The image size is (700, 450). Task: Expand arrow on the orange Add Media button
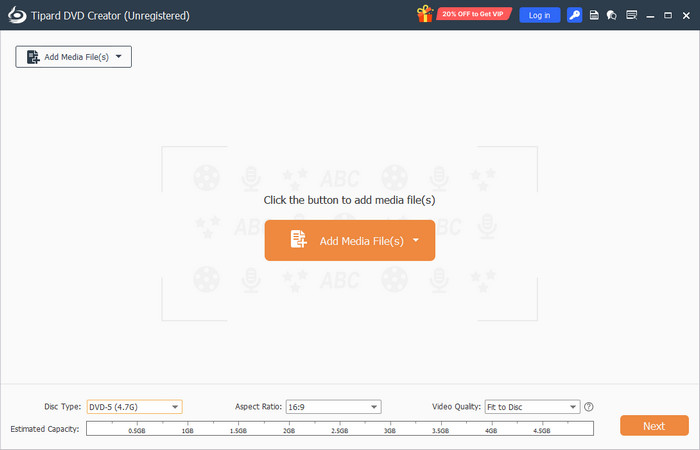coord(415,241)
